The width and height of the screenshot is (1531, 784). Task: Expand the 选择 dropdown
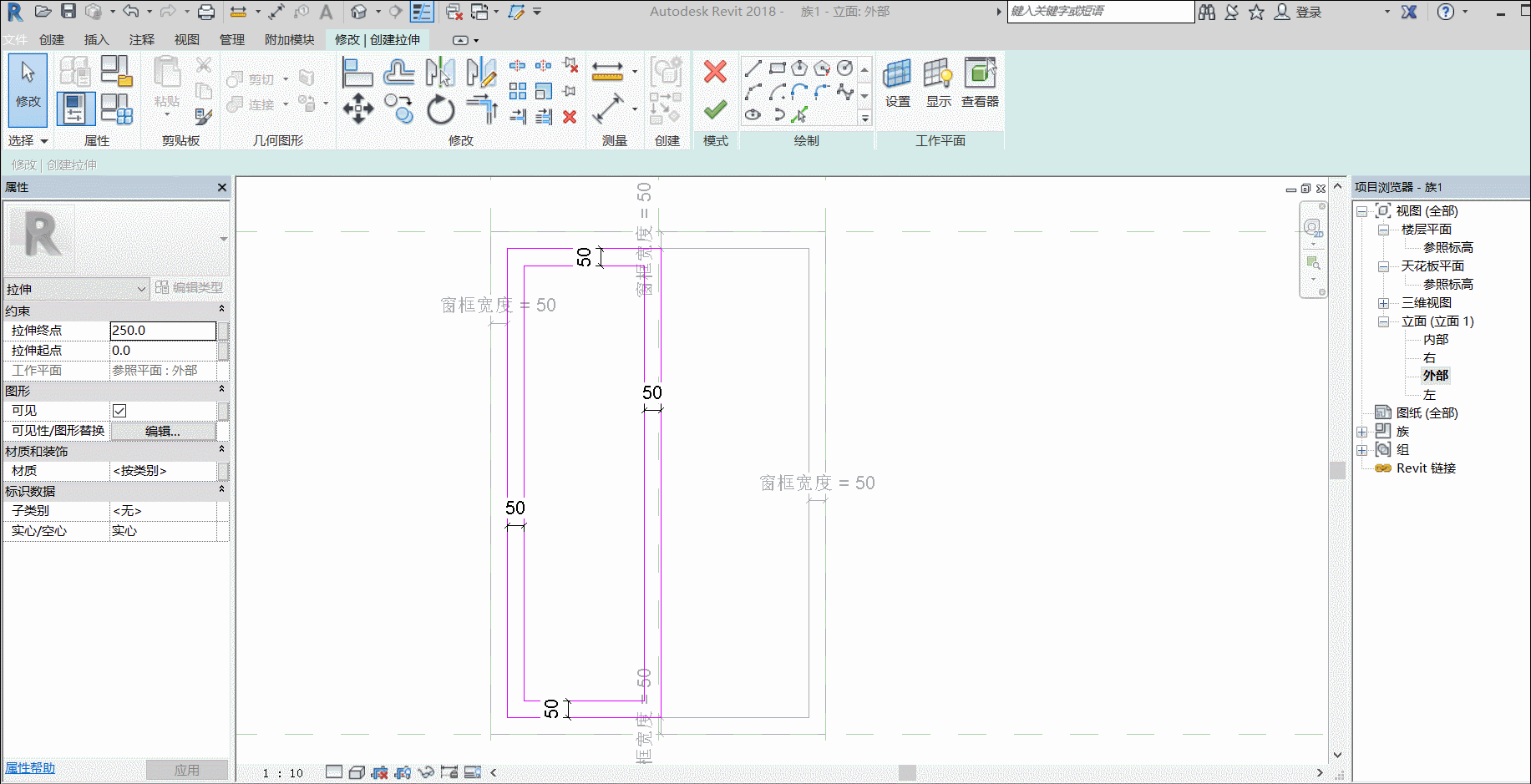pyautogui.click(x=28, y=141)
